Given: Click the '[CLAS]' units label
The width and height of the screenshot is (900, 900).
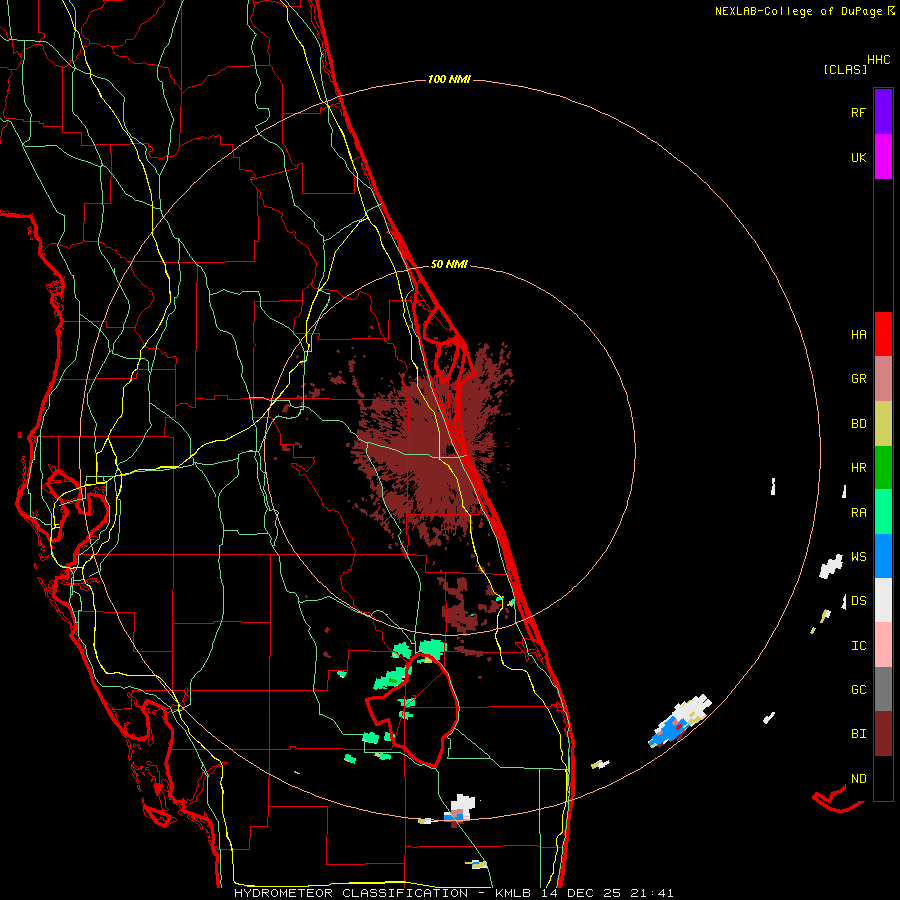Looking at the screenshot, I should point(845,69).
